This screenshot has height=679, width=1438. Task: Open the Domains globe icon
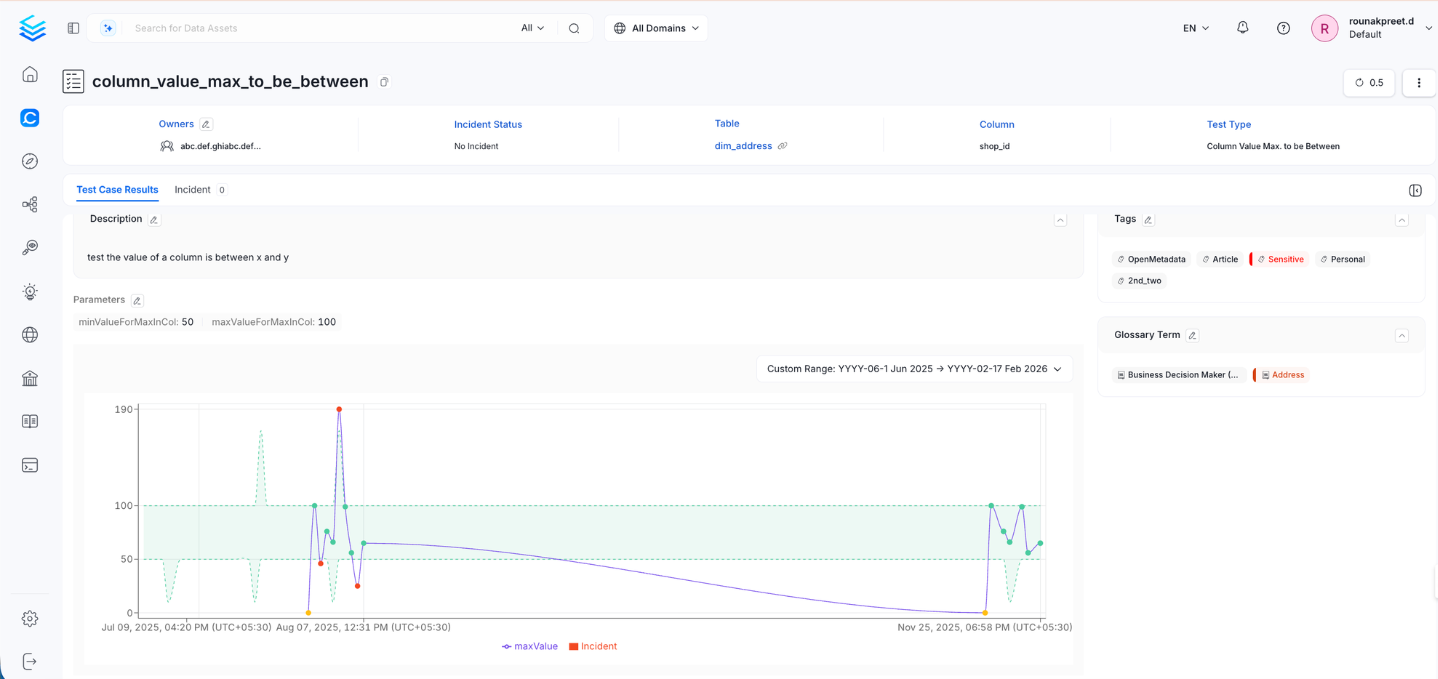pyautogui.click(x=30, y=334)
